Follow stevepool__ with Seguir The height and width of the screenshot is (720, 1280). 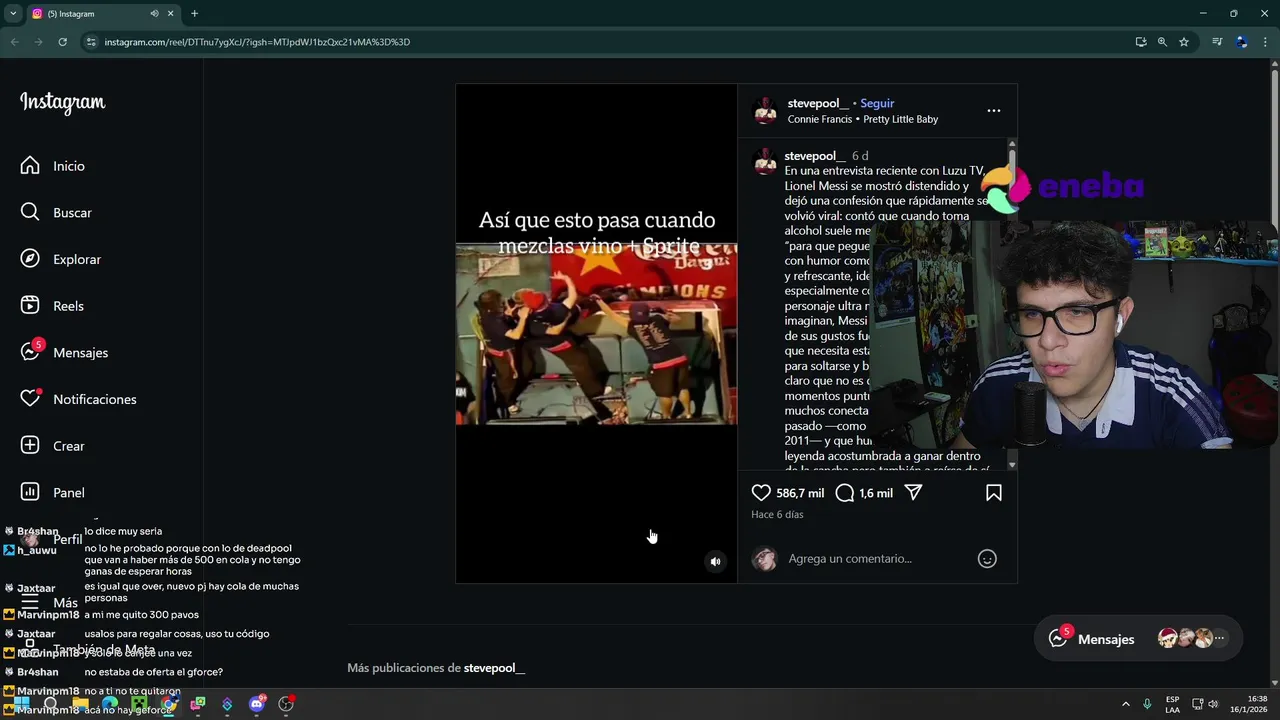click(877, 103)
